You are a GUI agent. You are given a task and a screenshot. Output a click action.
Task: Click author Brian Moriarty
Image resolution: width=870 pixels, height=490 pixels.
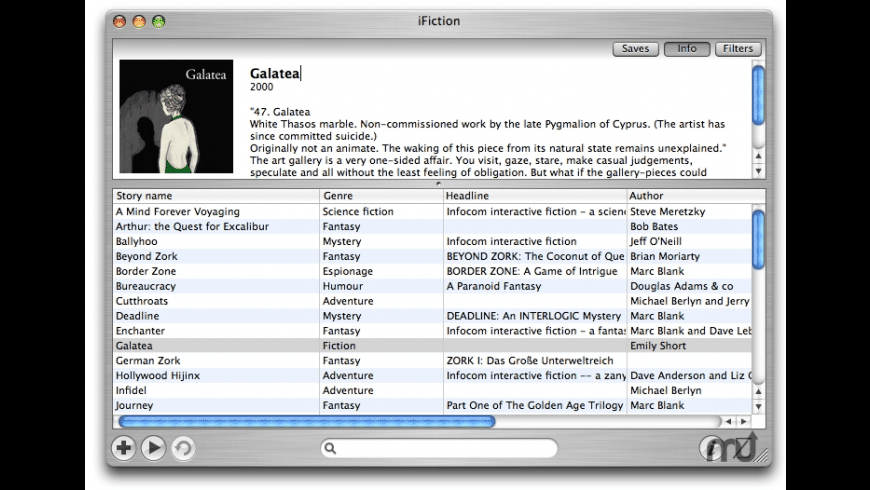pyautogui.click(x=665, y=256)
